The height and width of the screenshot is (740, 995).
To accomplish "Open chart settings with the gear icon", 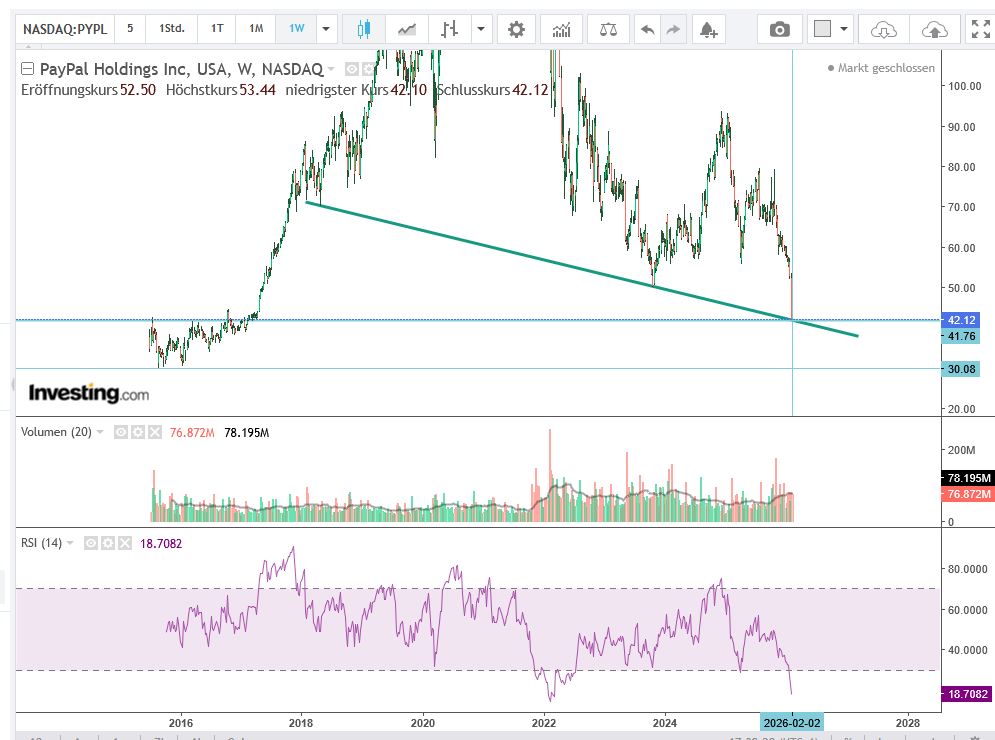I will (516, 29).
